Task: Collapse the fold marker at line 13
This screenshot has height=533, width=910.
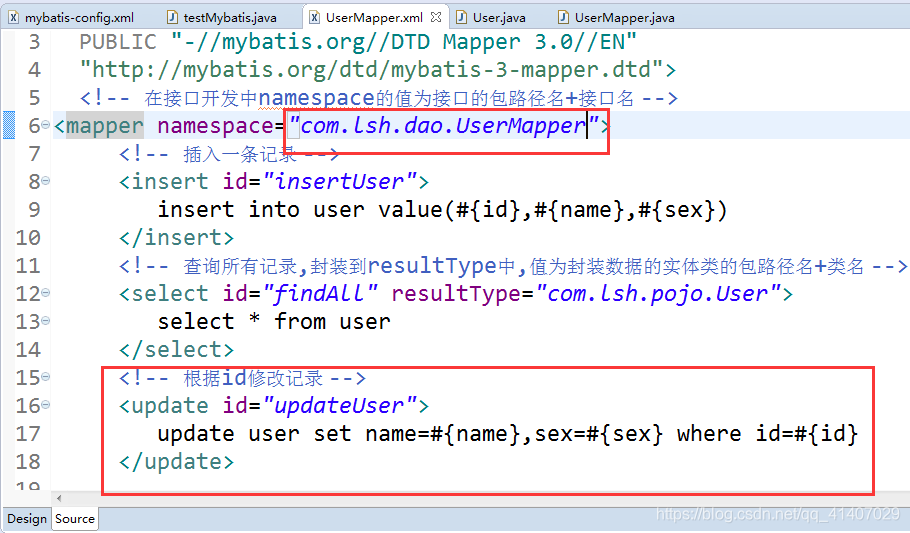Action: tap(46, 321)
